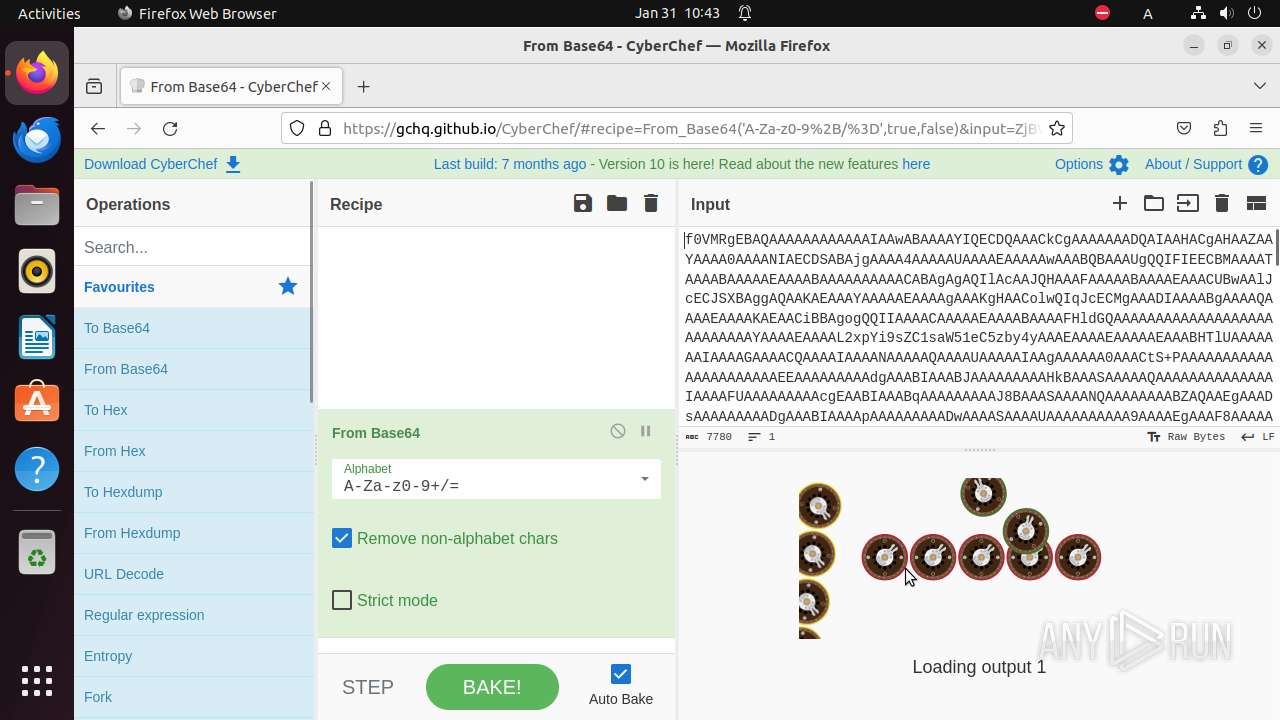
Task: Clear the recipe with trash icon
Action: click(x=651, y=203)
